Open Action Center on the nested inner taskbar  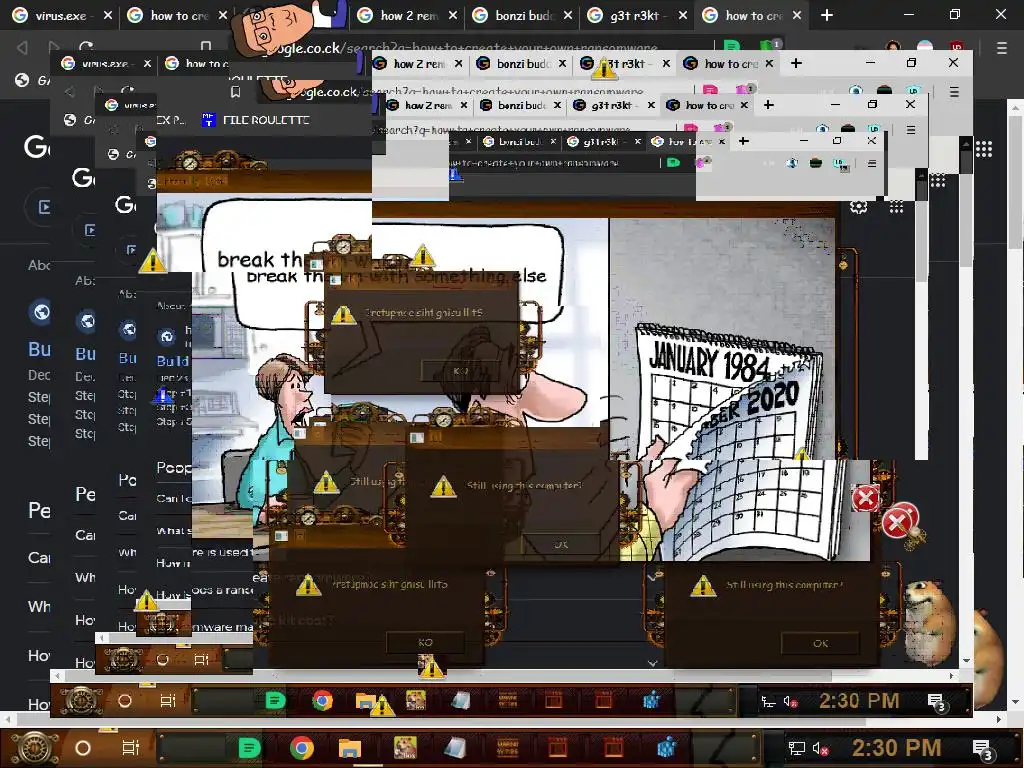(x=937, y=702)
